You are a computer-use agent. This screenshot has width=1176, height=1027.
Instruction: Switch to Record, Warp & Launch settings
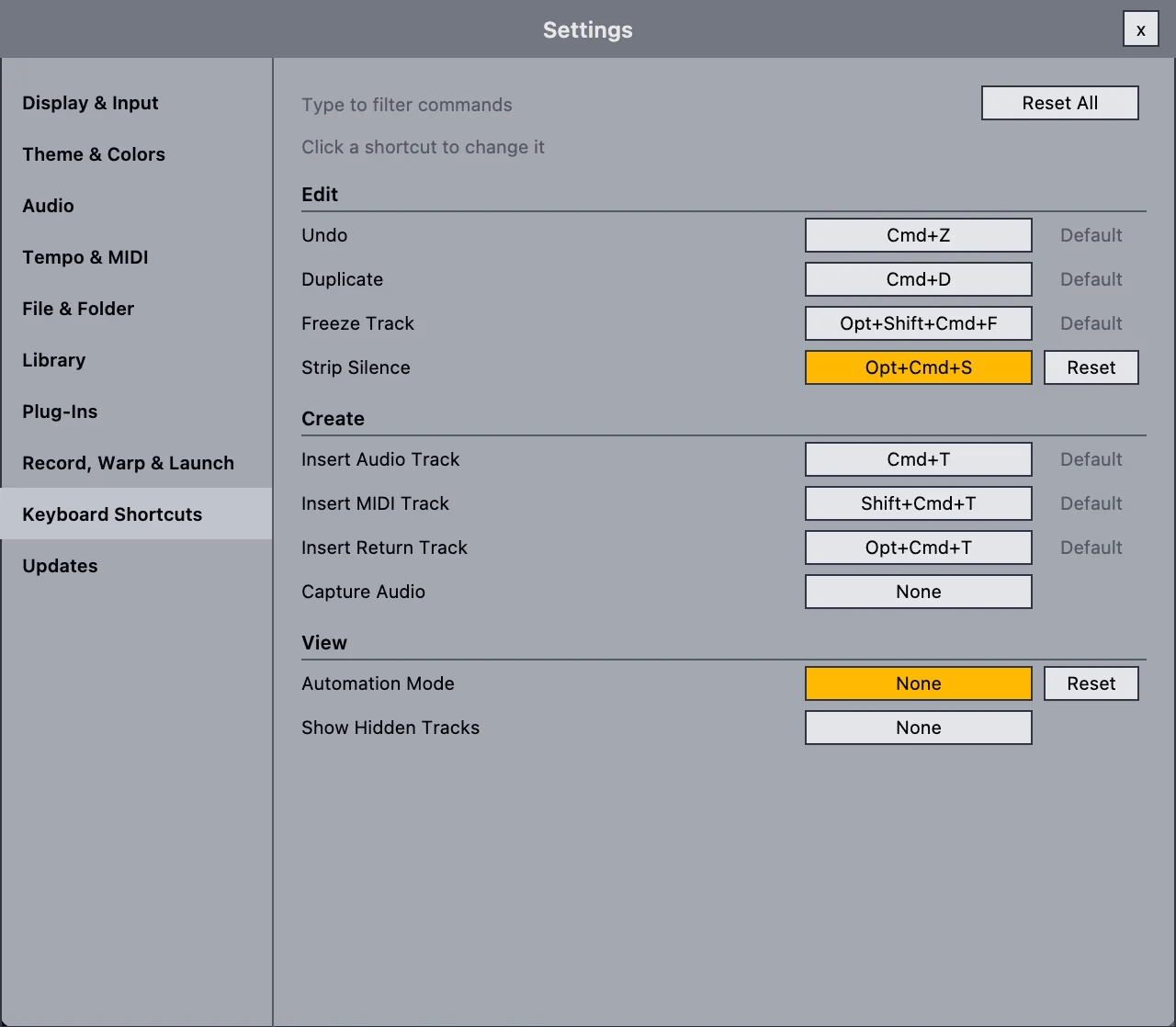click(136, 463)
